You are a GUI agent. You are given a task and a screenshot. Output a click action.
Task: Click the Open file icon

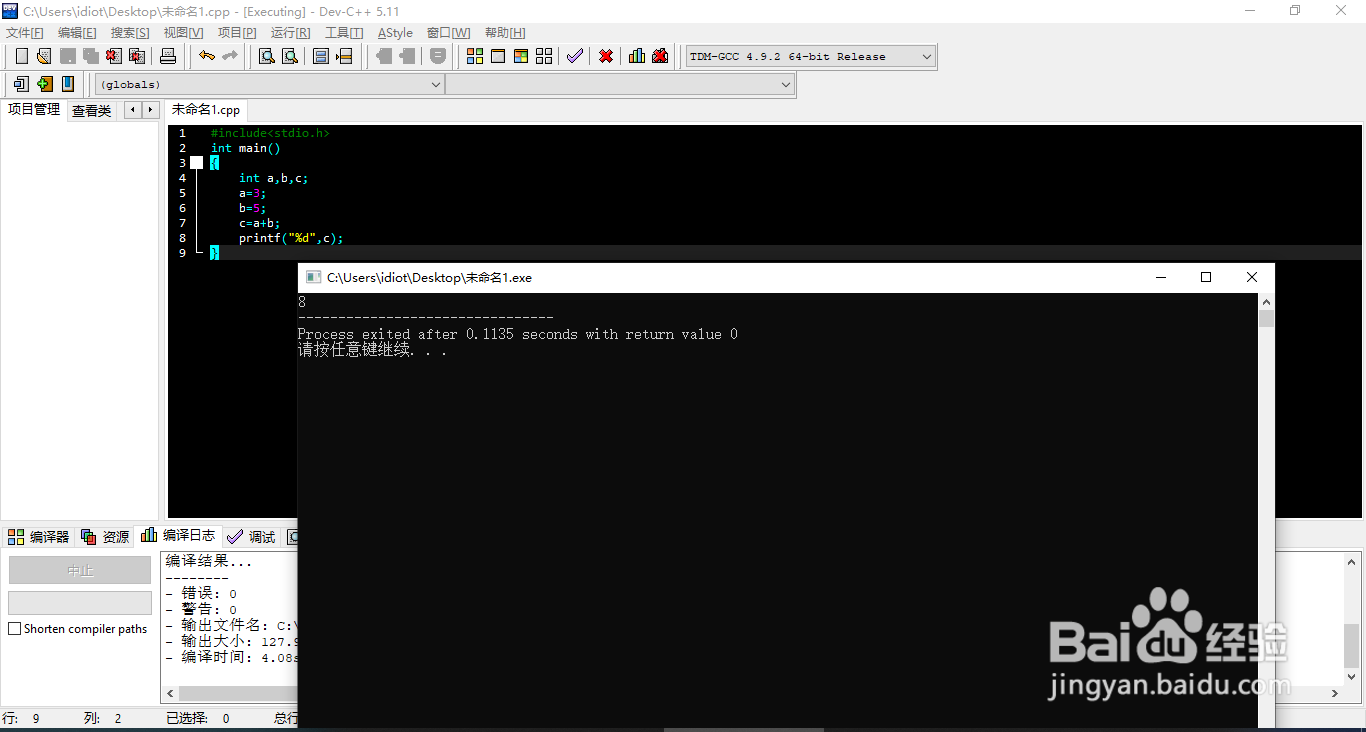point(43,56)
